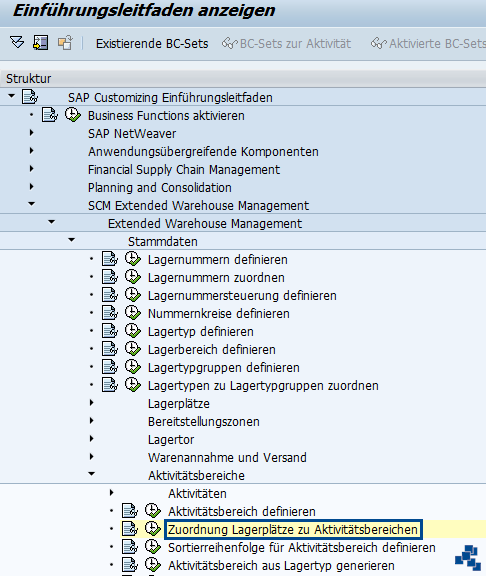Select Business Functions aktivieren text
This screenshot has width=486, height=576.
pos(166,115)
